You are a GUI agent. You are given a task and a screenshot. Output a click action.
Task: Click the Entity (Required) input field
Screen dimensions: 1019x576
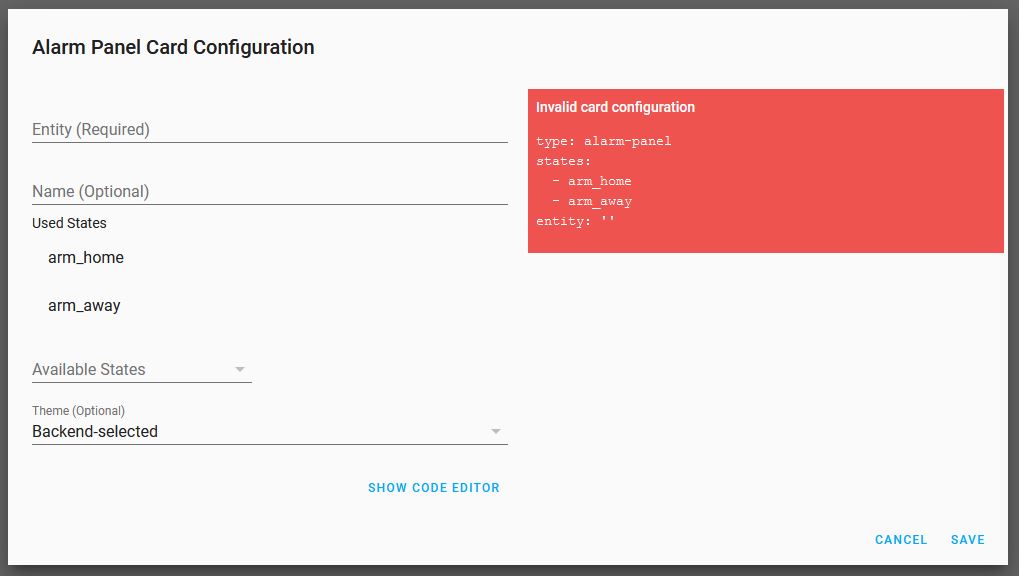pos(270,129)
